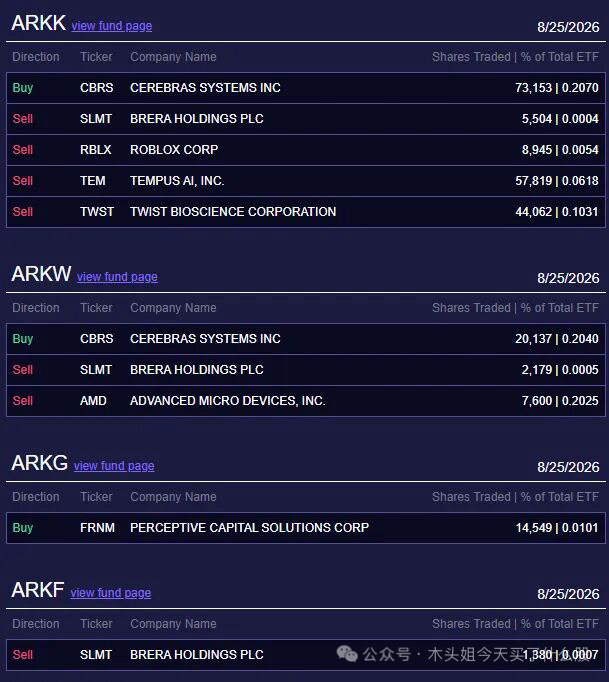Click the ARKK fund heading
This screenshot has width=609, height=682.
point(39,23)
